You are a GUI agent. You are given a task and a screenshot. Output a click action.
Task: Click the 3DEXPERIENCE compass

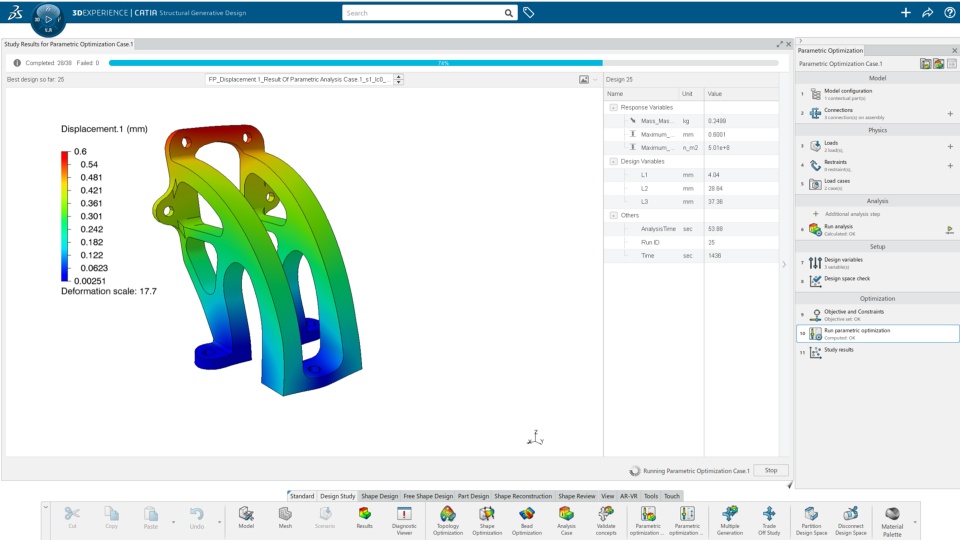48,19
